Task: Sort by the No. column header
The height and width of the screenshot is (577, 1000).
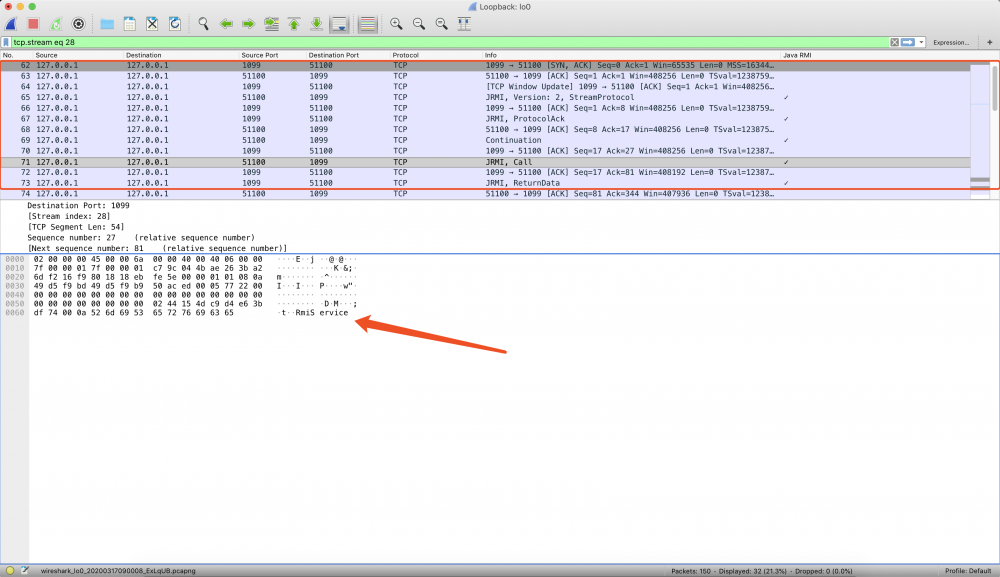Action: pyautogui.click(x=16, y=55)
